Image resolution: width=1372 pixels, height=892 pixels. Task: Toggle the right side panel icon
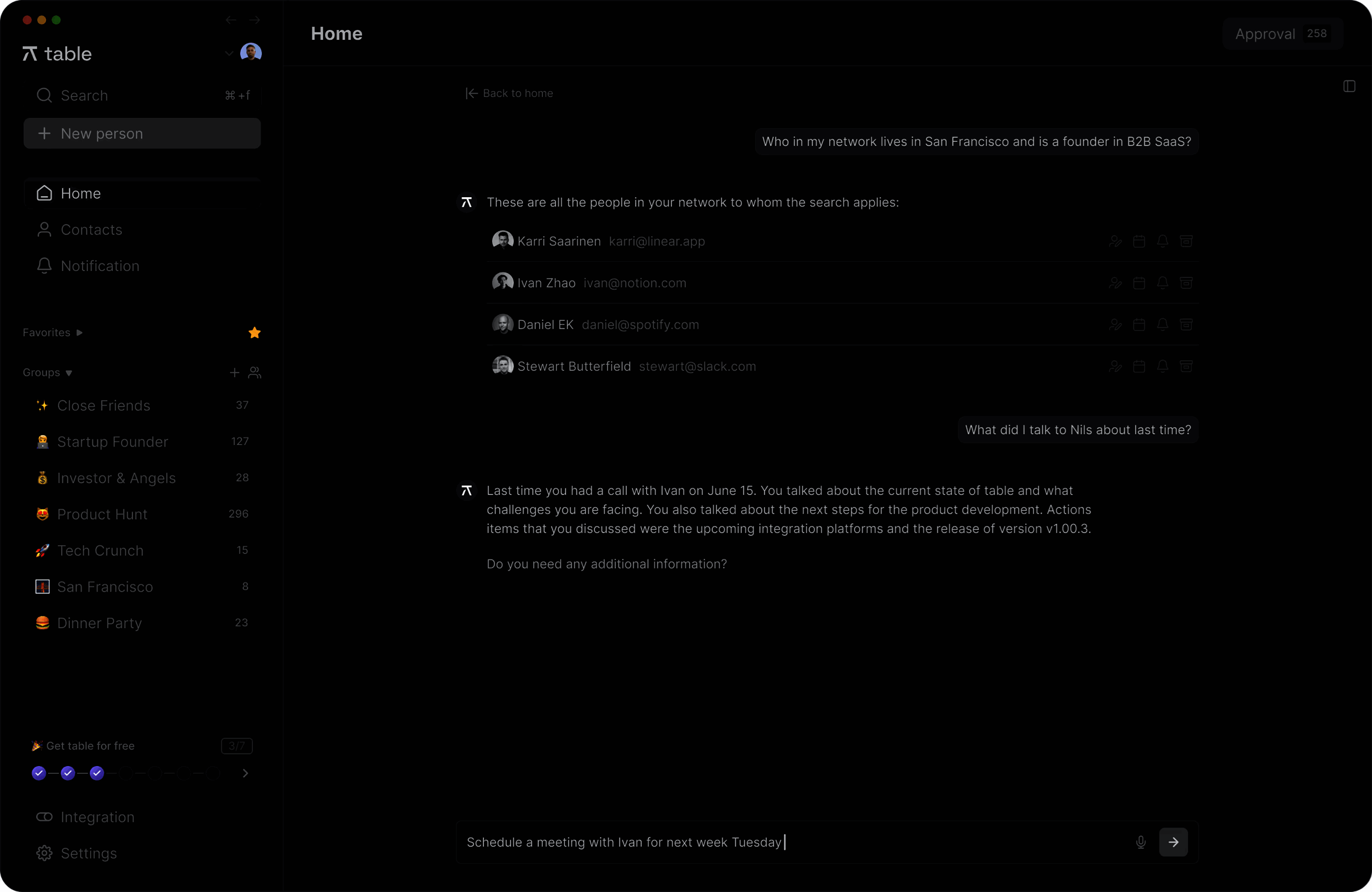click(x=1349, y=87)
